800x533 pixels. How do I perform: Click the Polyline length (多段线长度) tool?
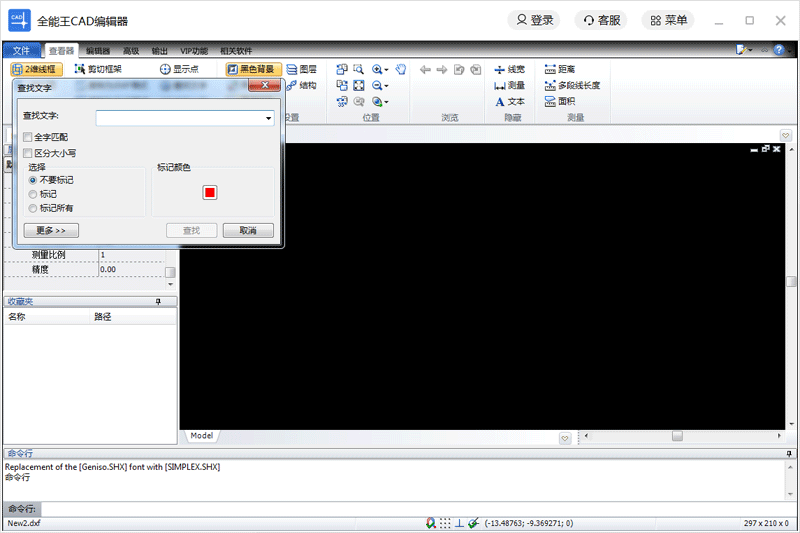[571, 85]
